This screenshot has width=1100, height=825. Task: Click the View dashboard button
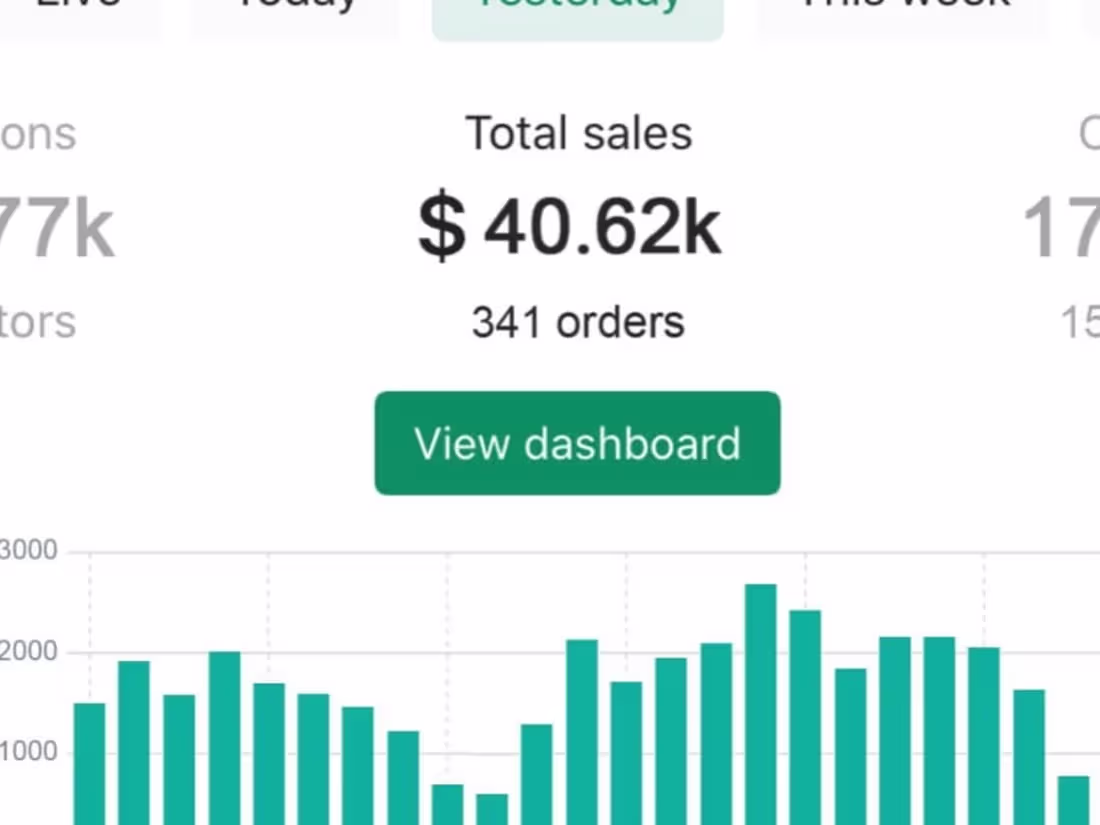tap(577, 443)
